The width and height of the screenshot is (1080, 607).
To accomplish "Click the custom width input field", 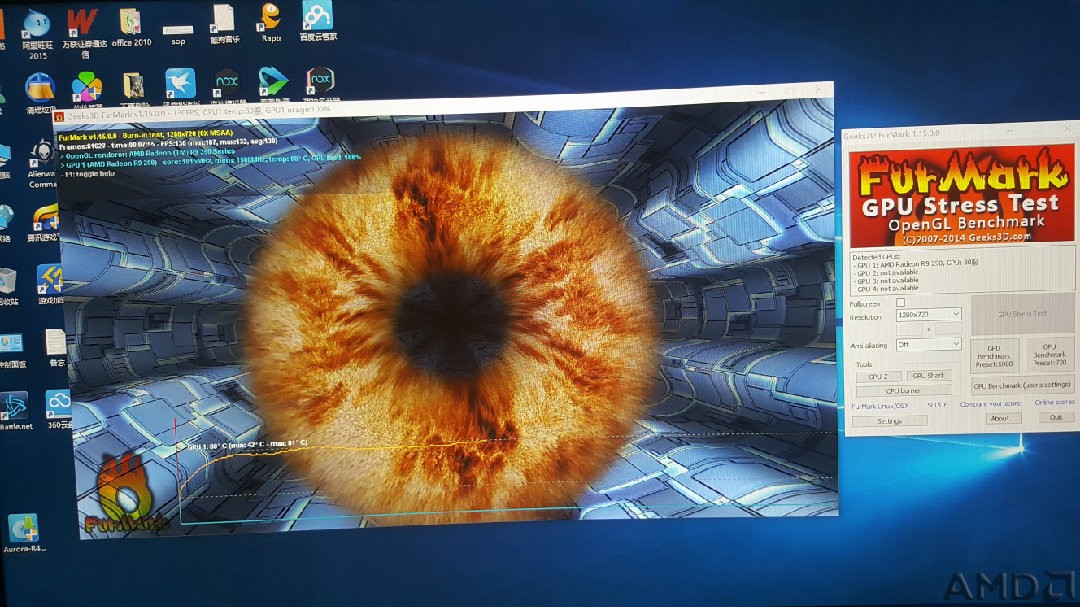I will 909,329.
